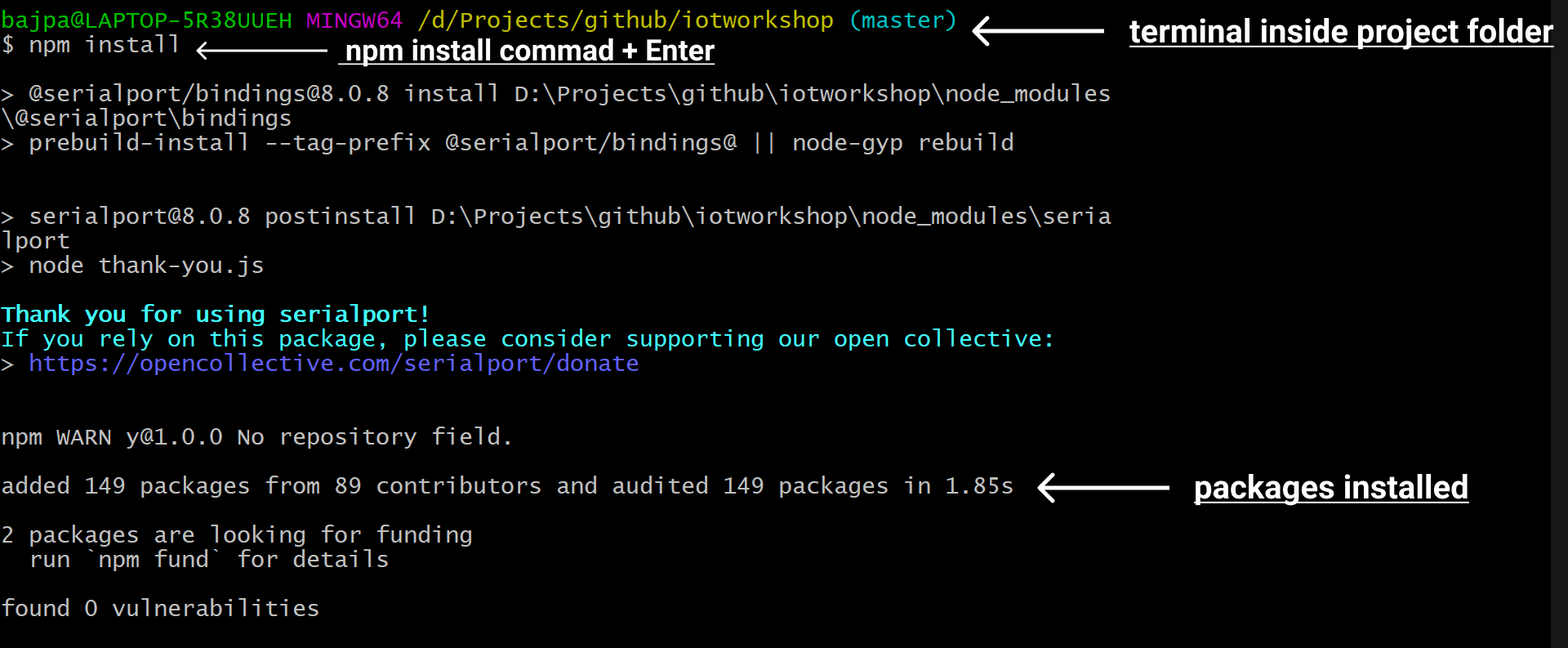
Task: Click the 'found 0 vulnerabilities' message
Action: pos(160,609)
